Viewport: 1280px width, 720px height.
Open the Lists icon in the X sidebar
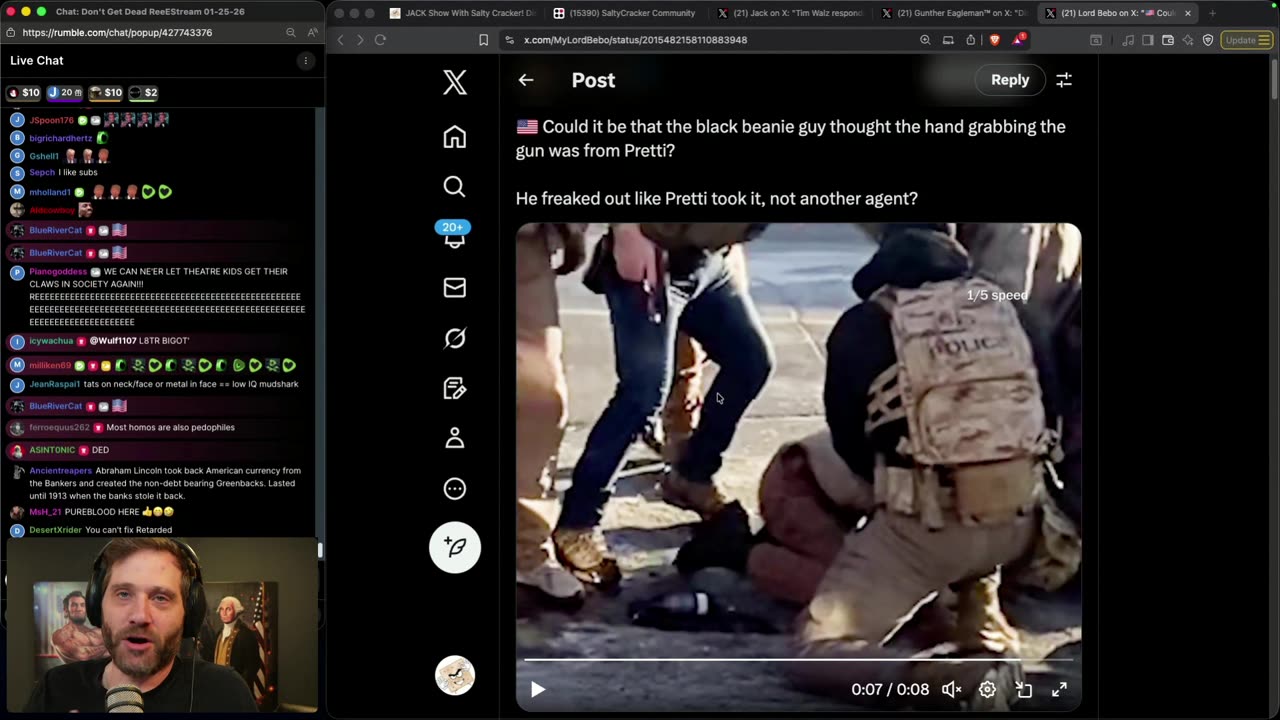point(455,388)
